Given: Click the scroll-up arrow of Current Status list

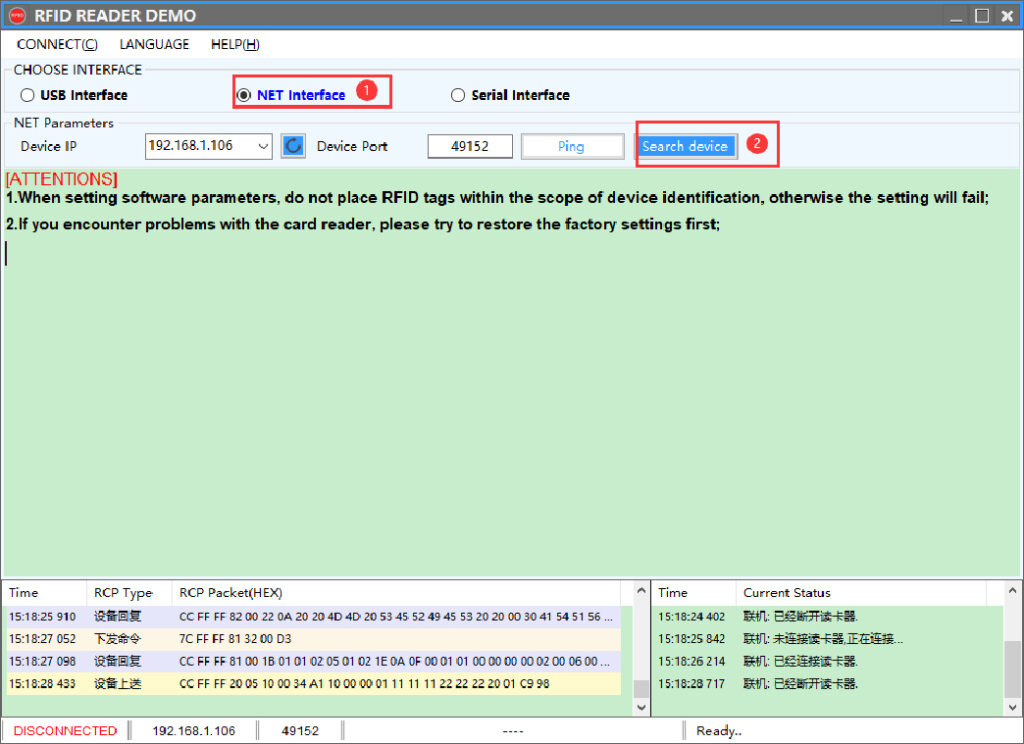Looking at the screenshot, I should coord(1012,590).
